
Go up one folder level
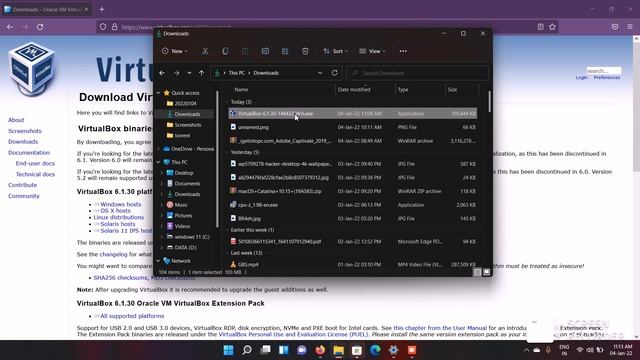tap(202, 73)
